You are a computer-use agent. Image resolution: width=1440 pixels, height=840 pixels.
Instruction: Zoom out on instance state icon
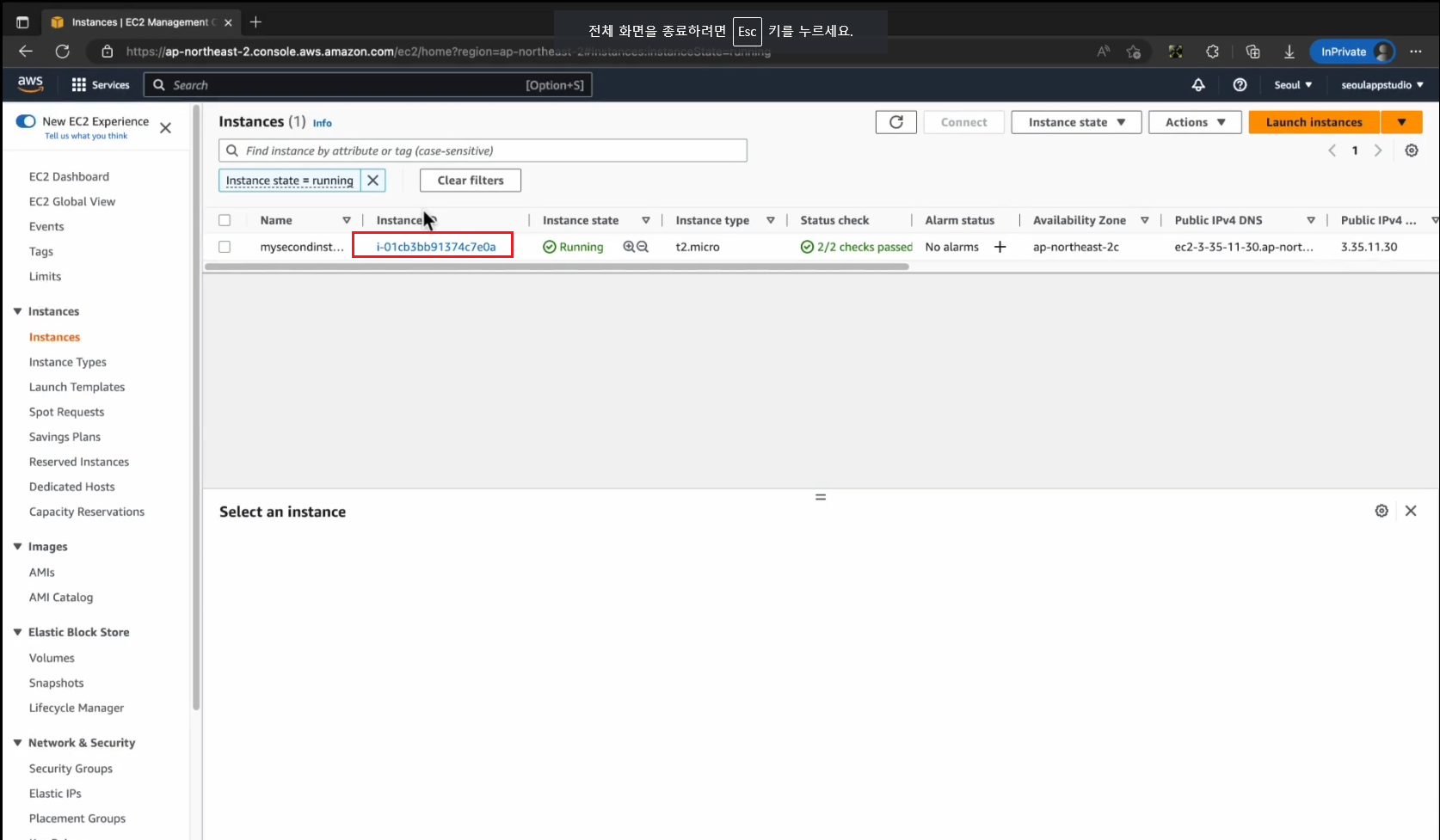point(643,247)
